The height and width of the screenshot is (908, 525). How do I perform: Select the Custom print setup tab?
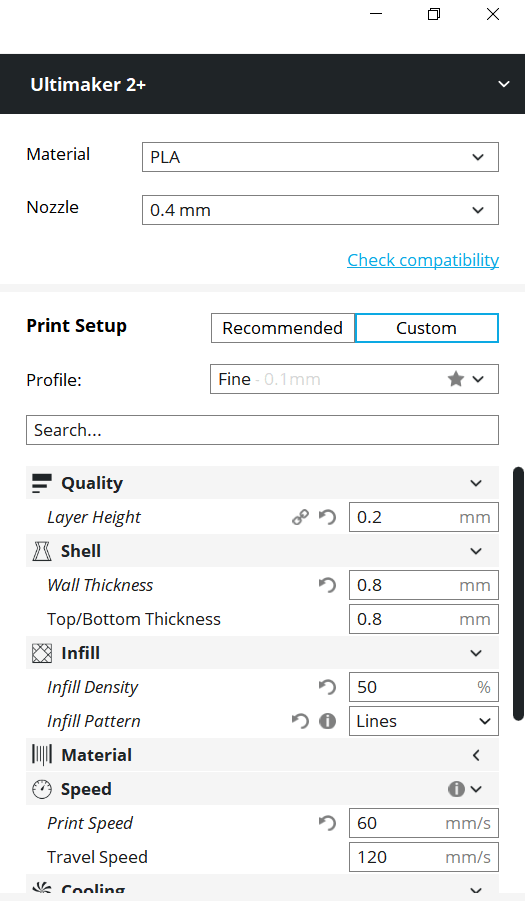tap(427, 328)
